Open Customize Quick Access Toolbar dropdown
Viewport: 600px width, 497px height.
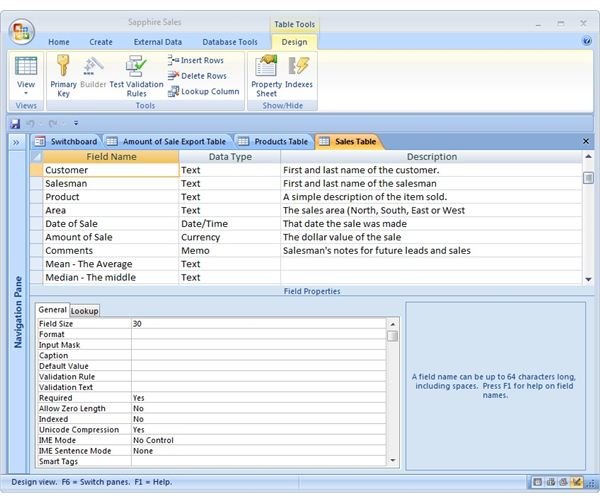click(x=76, y=123)
